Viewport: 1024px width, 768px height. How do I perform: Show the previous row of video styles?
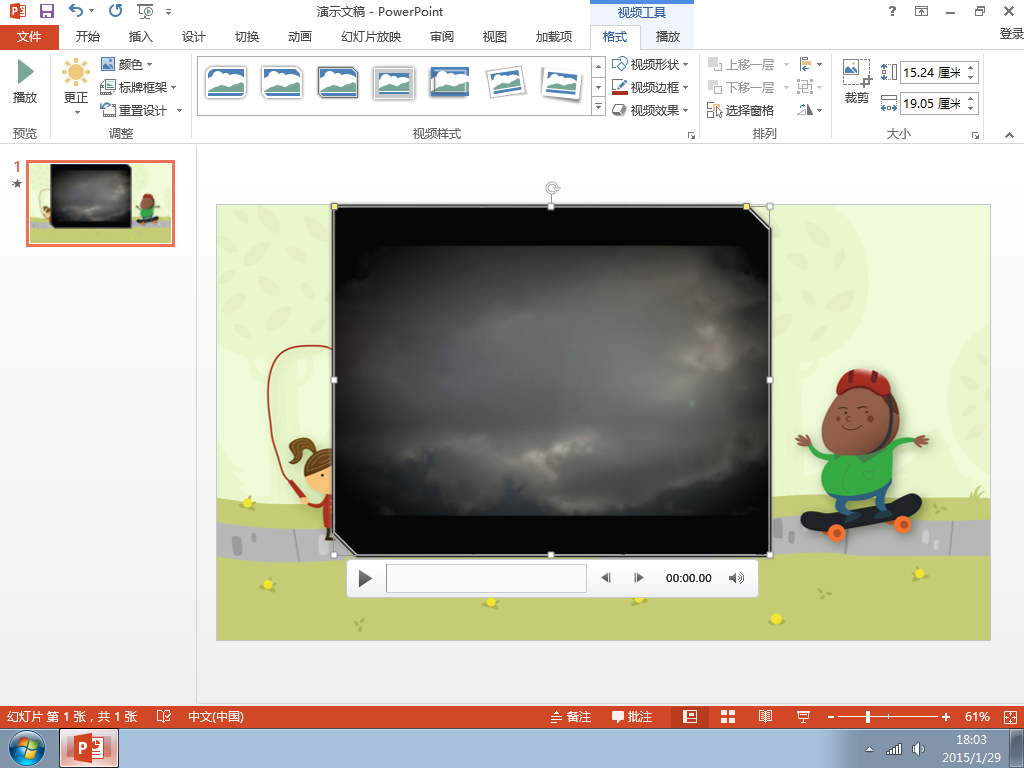[598, 65]
